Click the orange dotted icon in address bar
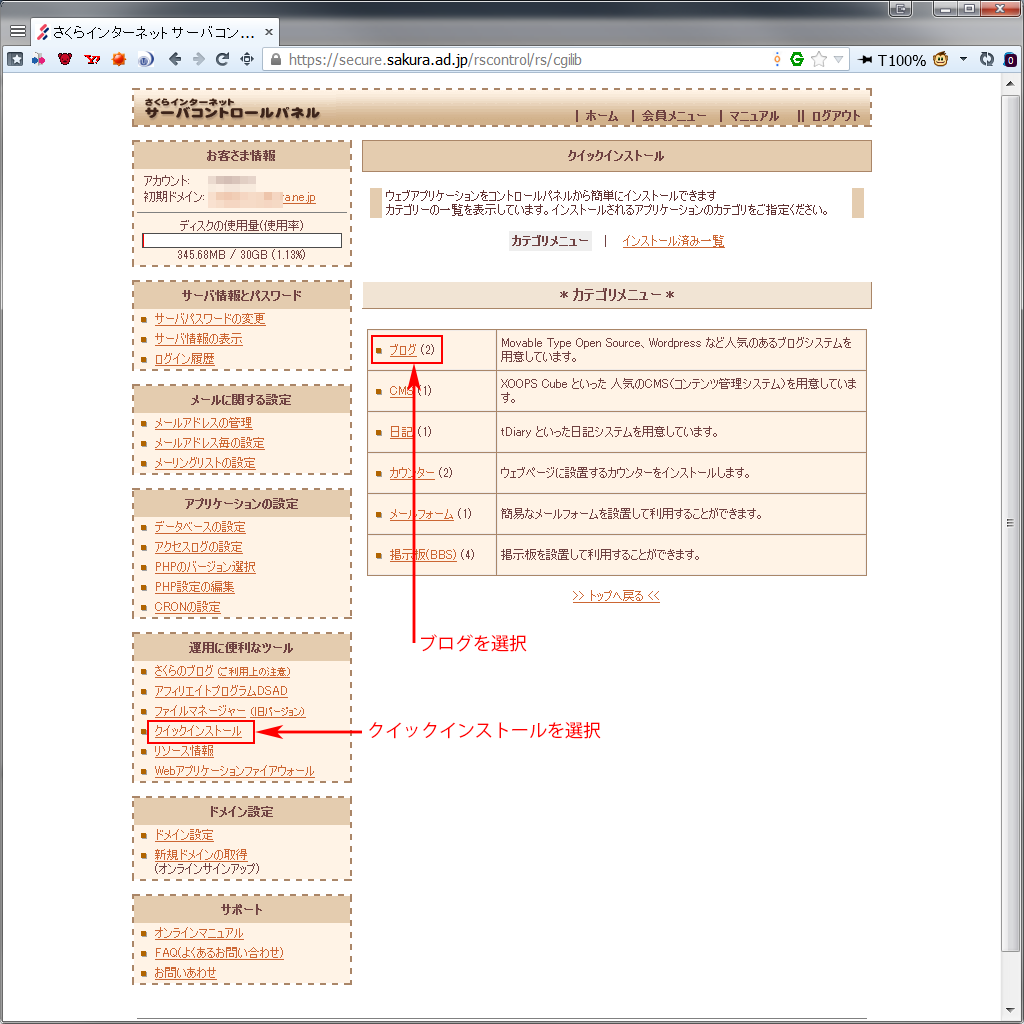Screen dimensions: 1024x1024 [x=776, y=59]
